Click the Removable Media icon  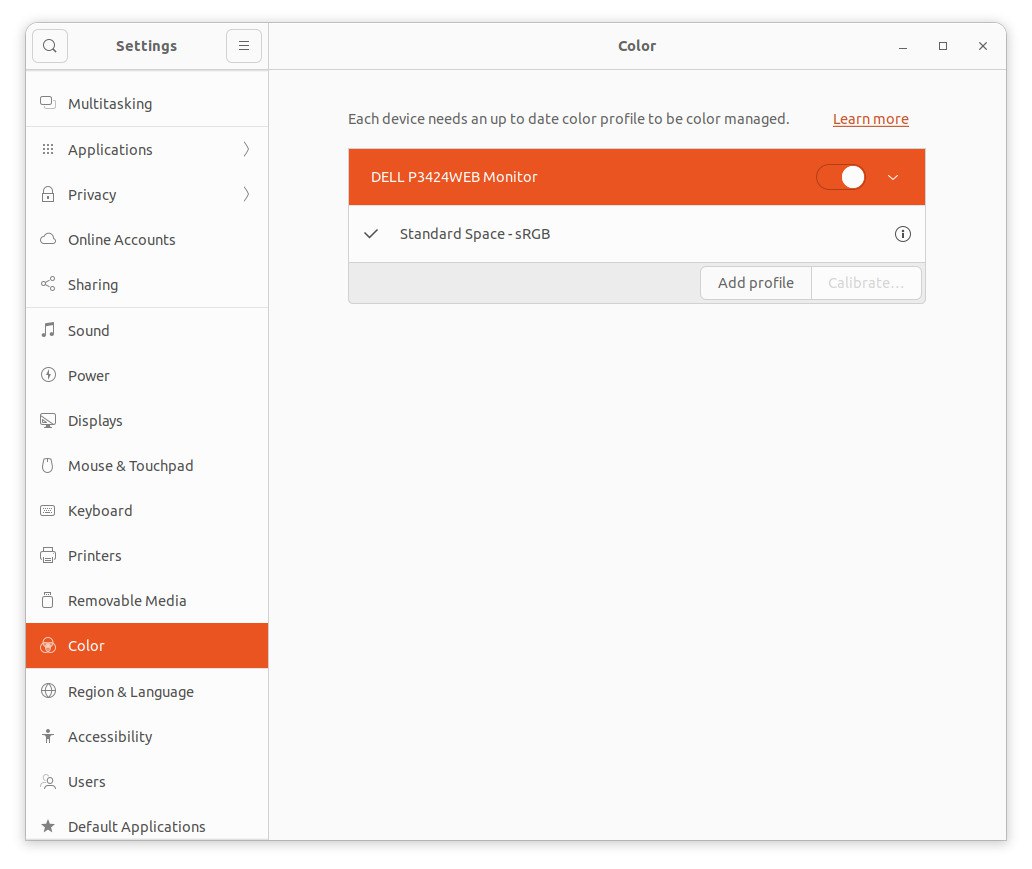click(x=48, y=600)
